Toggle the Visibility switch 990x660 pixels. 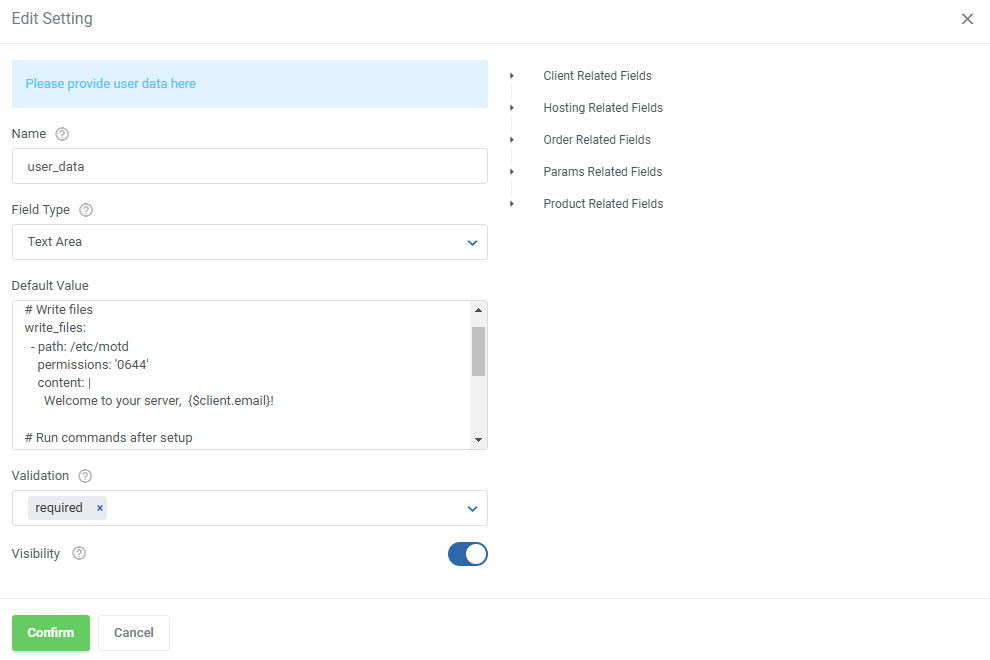click(468, 554)
